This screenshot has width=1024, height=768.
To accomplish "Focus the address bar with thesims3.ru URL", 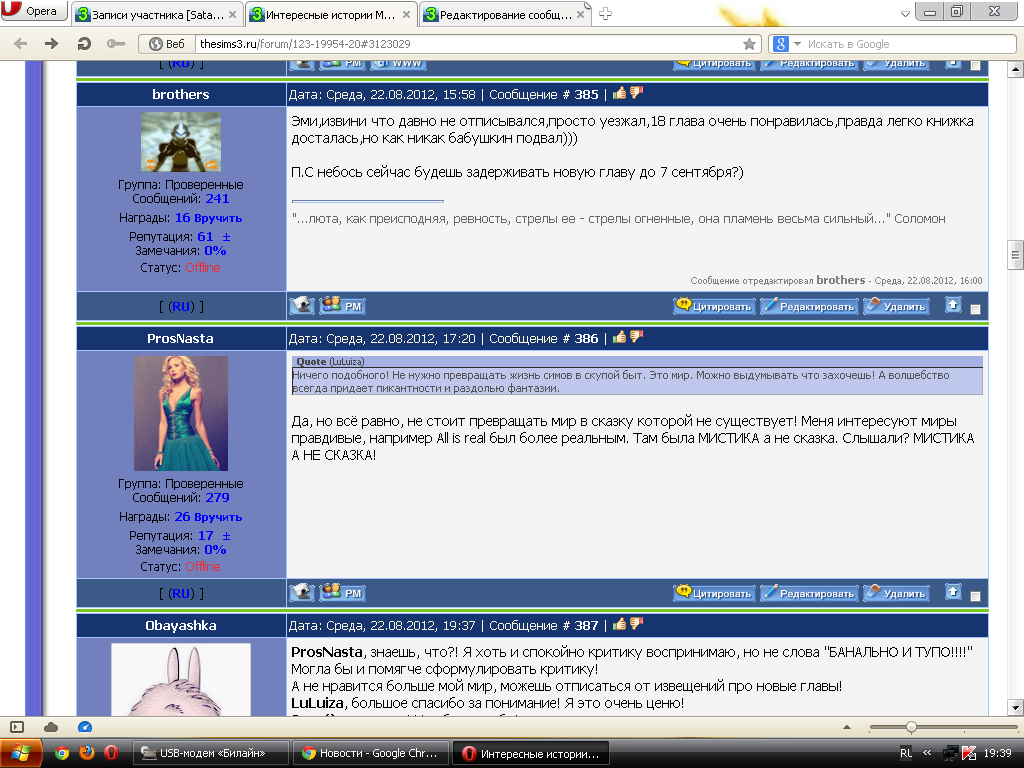I will click(x=469, y=44).
